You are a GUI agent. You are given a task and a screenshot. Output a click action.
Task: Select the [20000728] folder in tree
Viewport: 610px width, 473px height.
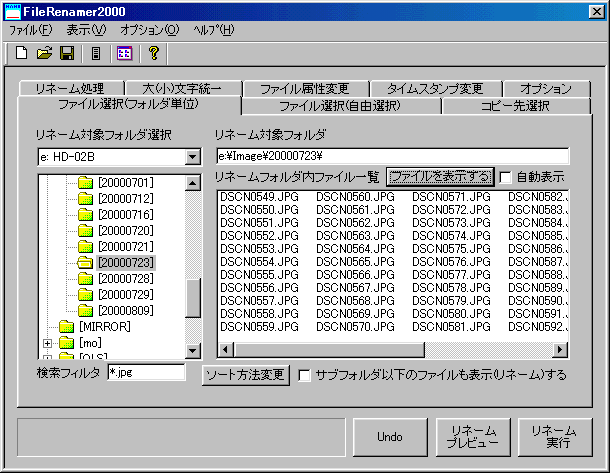pos(126,279)
